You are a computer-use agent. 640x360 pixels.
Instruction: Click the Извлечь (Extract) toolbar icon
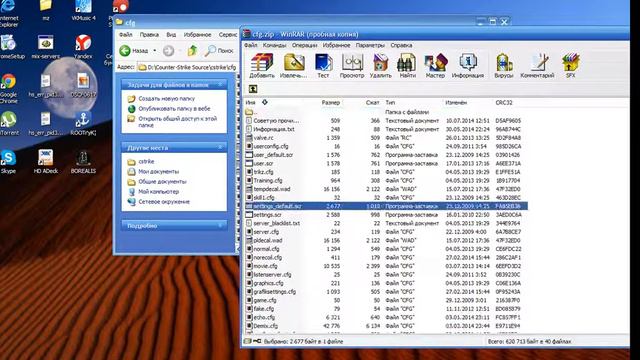293,65
